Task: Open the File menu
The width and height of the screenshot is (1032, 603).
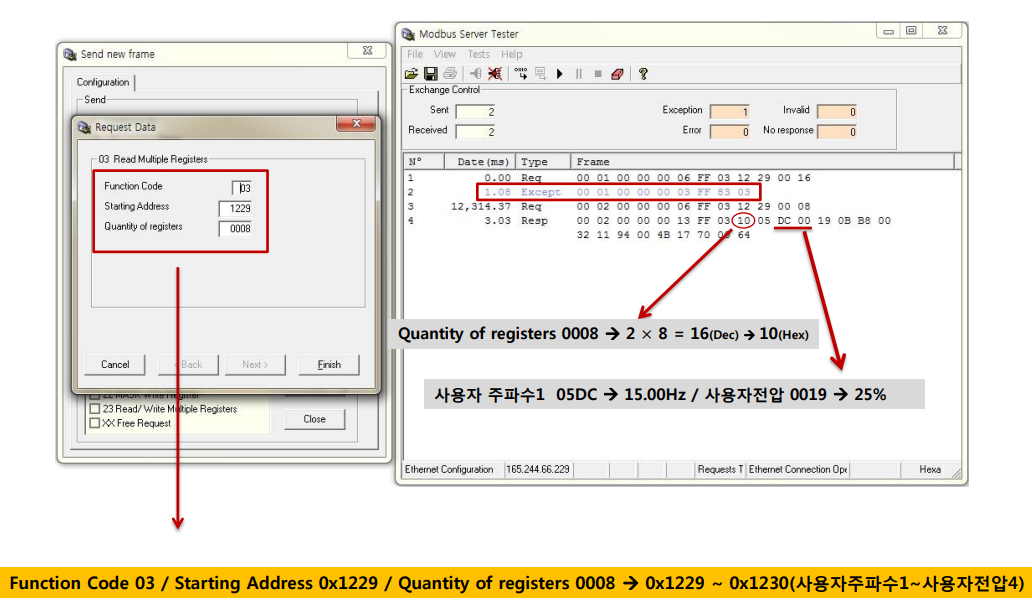Action: (413, 54)
